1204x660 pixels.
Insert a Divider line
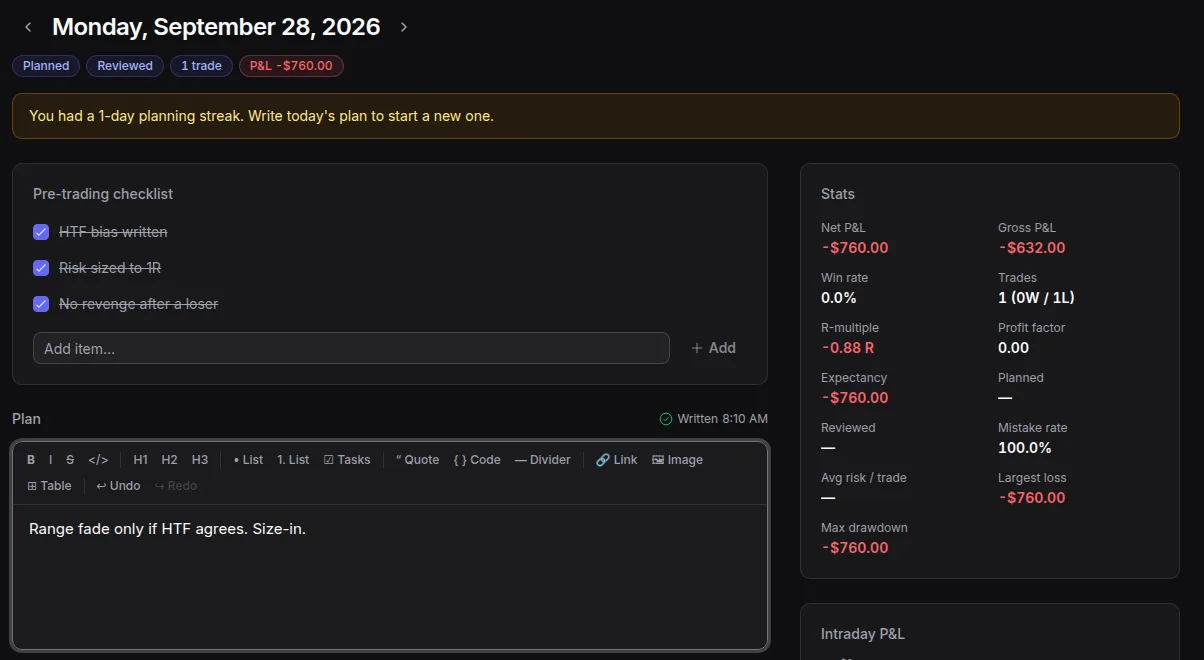[x=543, y=460]
